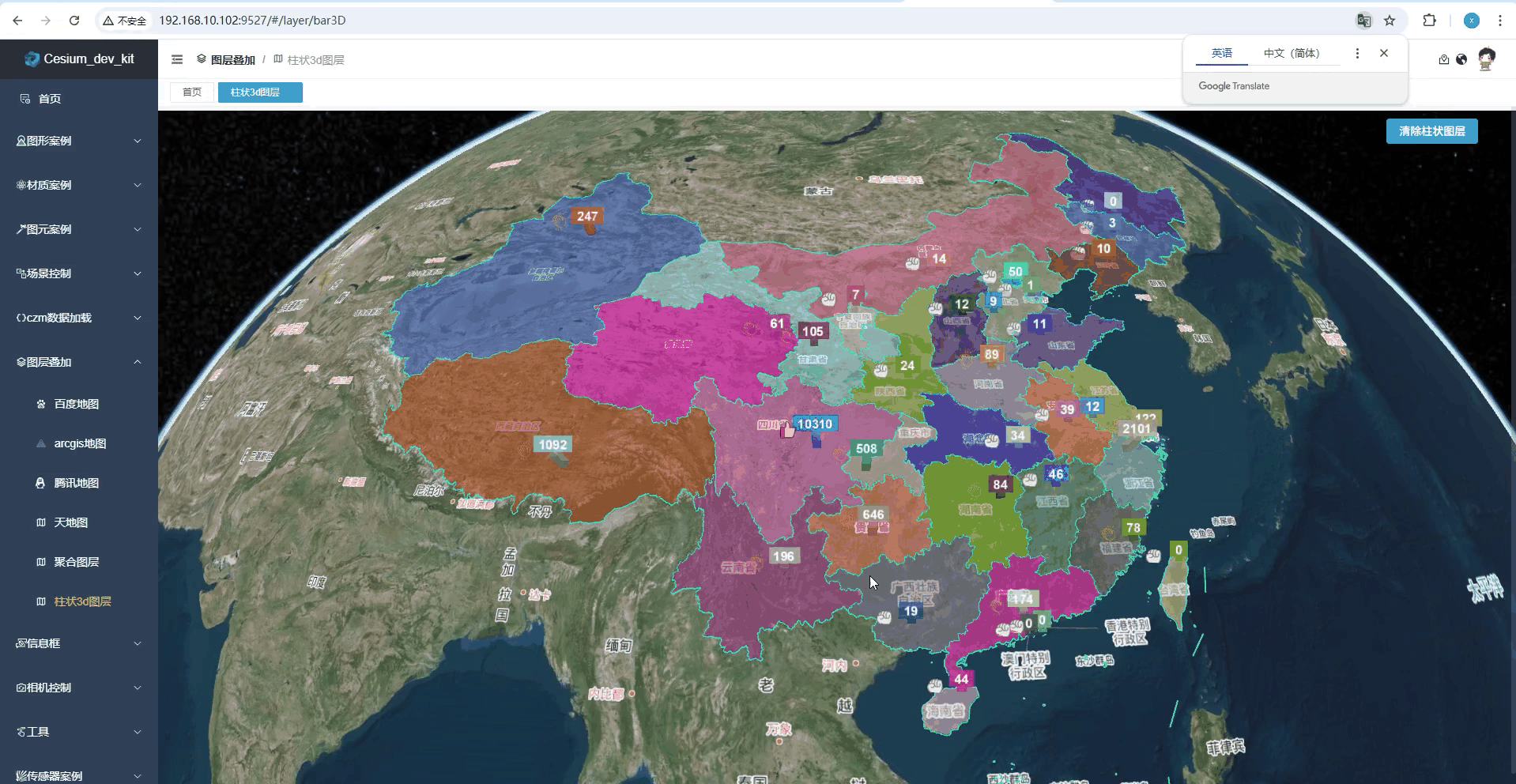Expand the 工具 chevron

138,732
